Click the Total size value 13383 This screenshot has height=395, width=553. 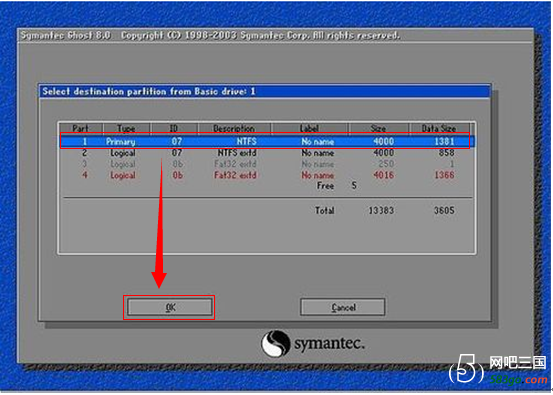tap(381, 211)
